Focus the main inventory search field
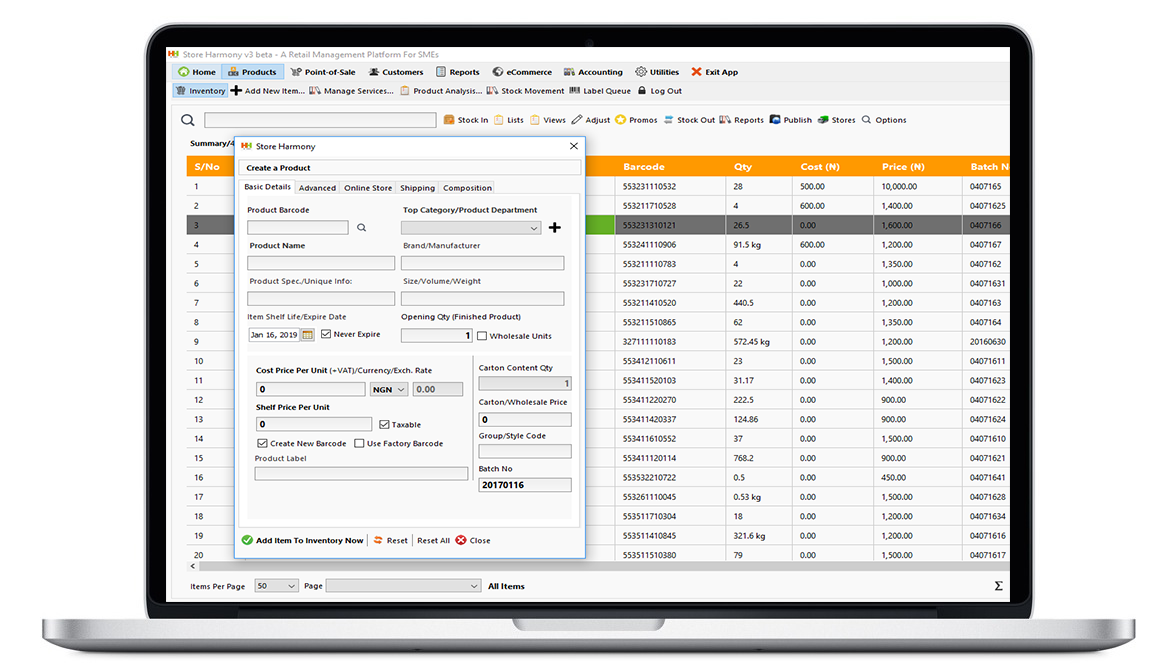The image size is (1171, 666). coord(320,120)
